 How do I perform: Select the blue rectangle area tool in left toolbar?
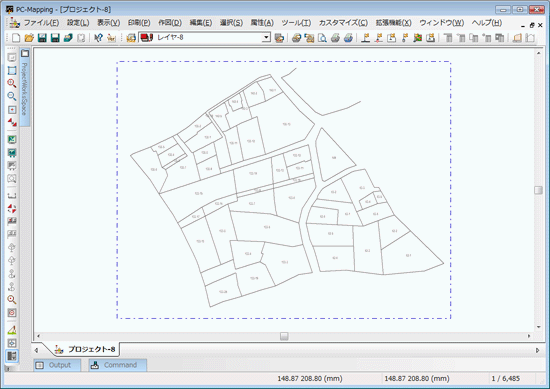point(12,70)
